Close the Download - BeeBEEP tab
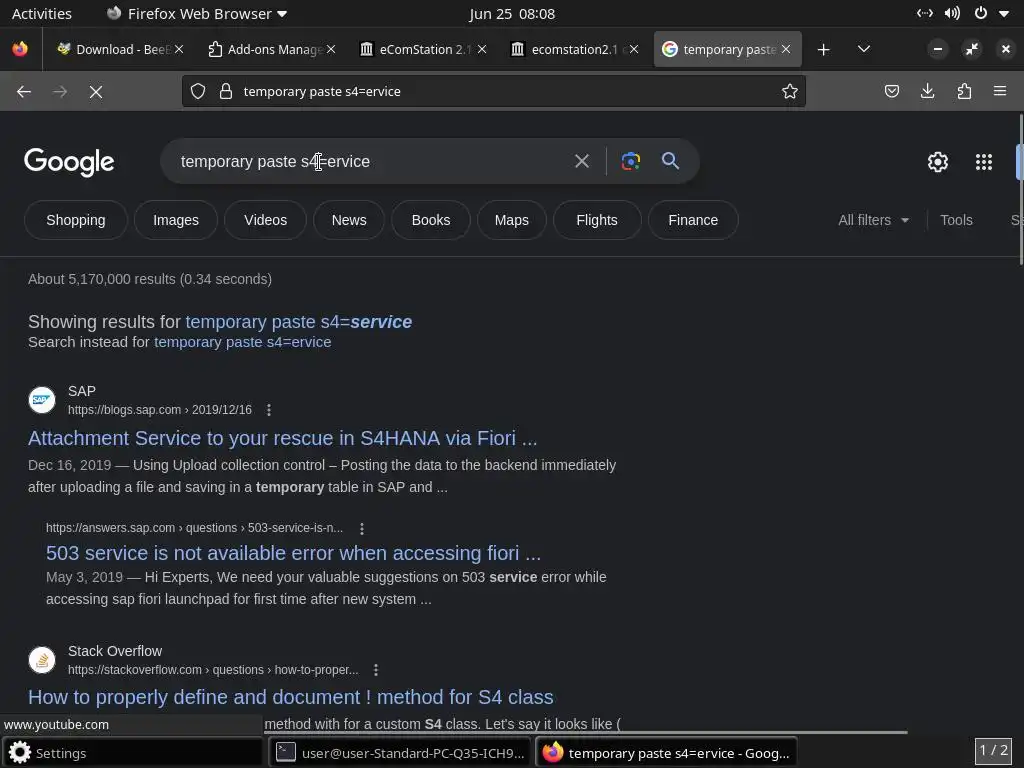 pos(179,50)
